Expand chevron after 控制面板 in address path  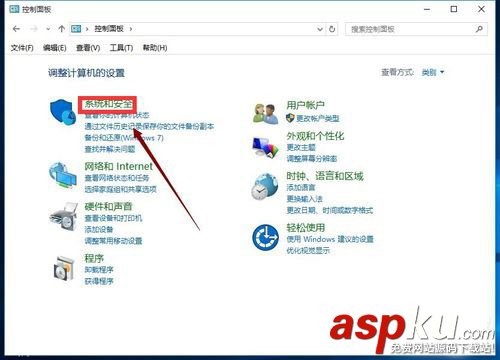[x=131, y=29]
